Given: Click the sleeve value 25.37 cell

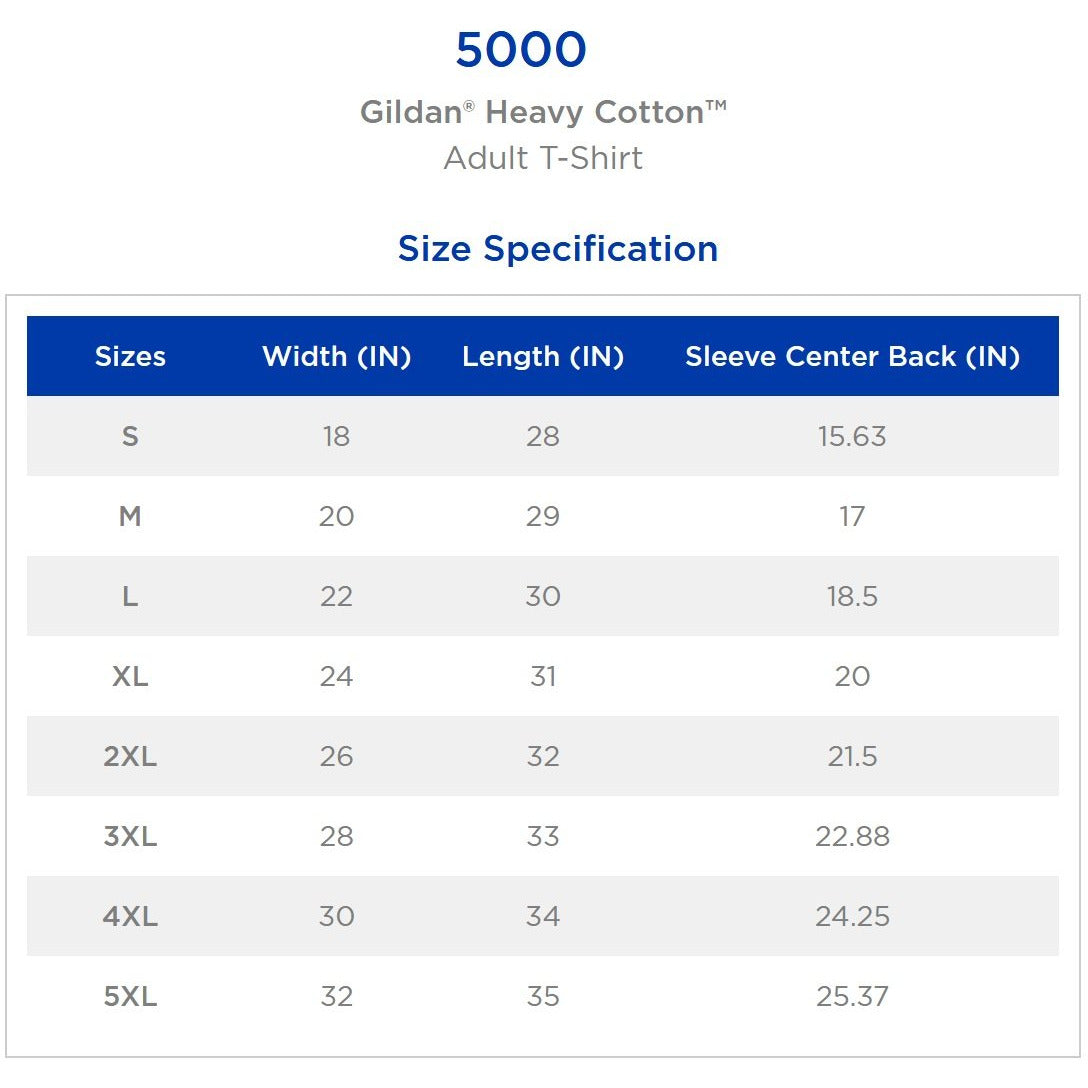Looking at the screenshot, I should click(852, 997).
